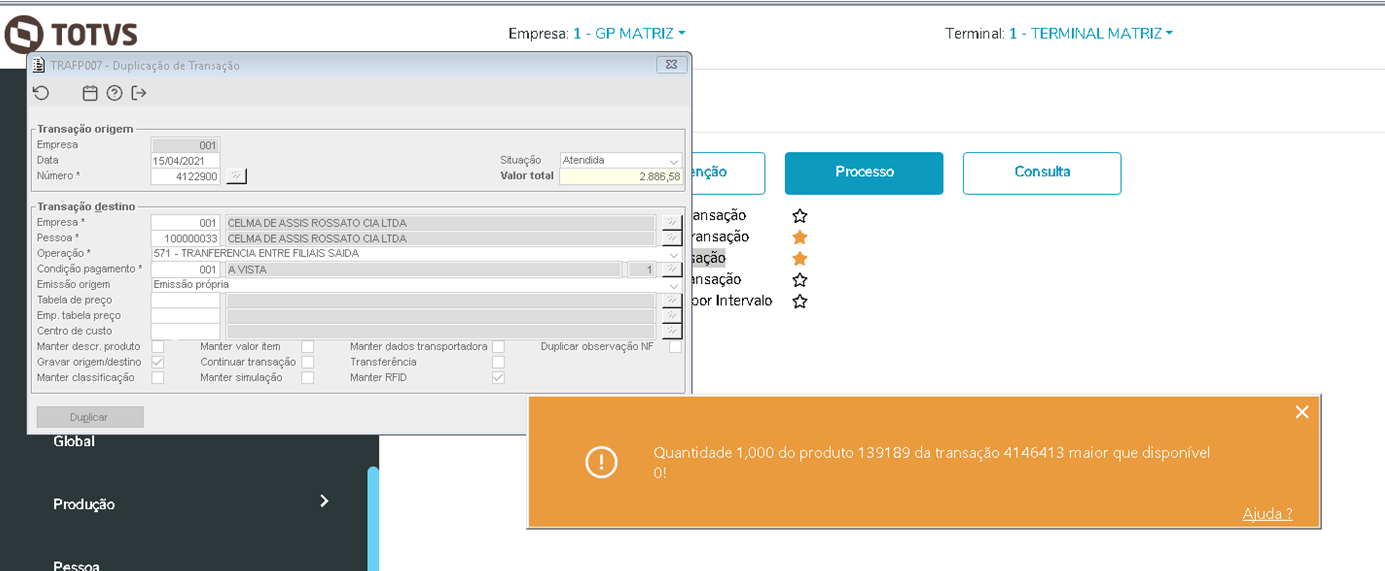Click lookup button on Centro de custo row
The height and width of the screenshot is (571, 1385).
click(672, 331)
